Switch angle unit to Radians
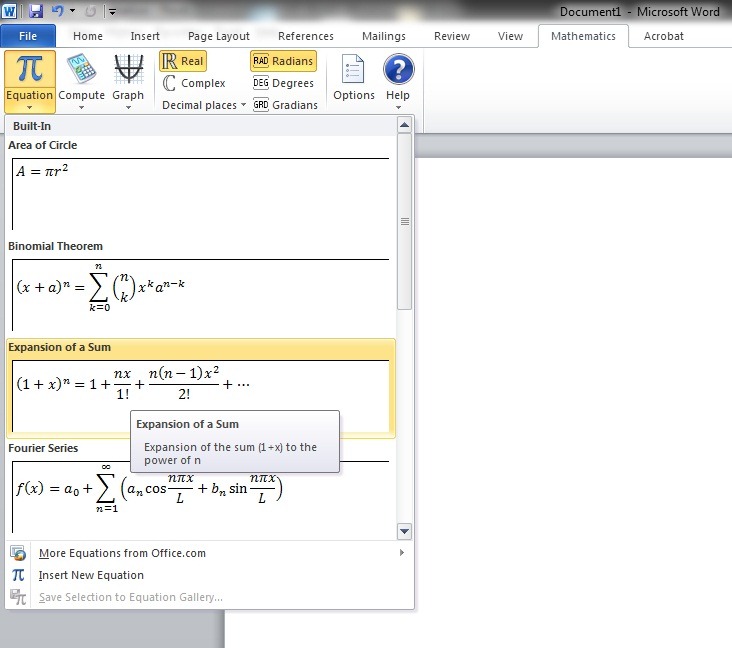This screenshot has width=732, height=648. [x=283, y=61]
